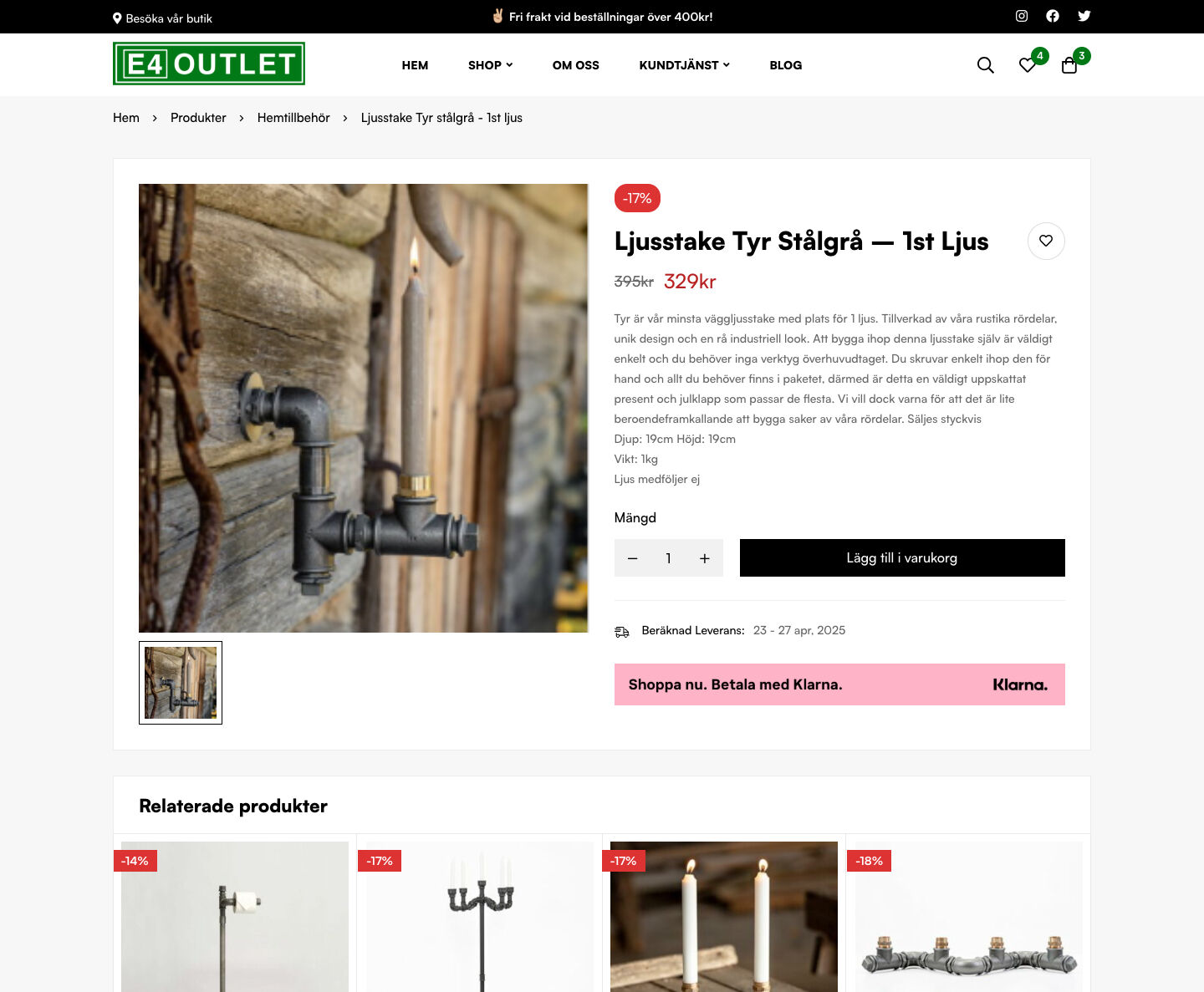Image resolution: width=1204 pixels, height=992 pixels.
Task: Click location pin Besöka vår butik
Action: click(x=163, y=18)
